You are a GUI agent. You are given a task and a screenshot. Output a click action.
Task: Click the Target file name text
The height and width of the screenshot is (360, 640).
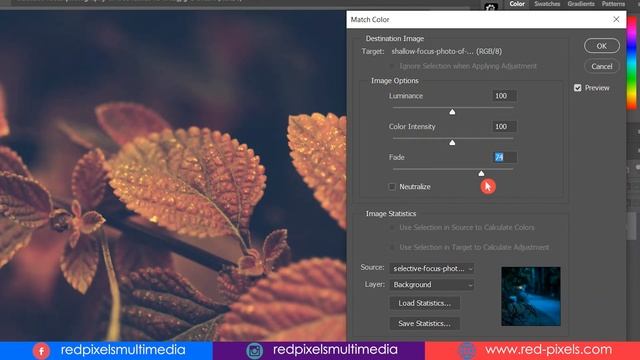[447, 51]
